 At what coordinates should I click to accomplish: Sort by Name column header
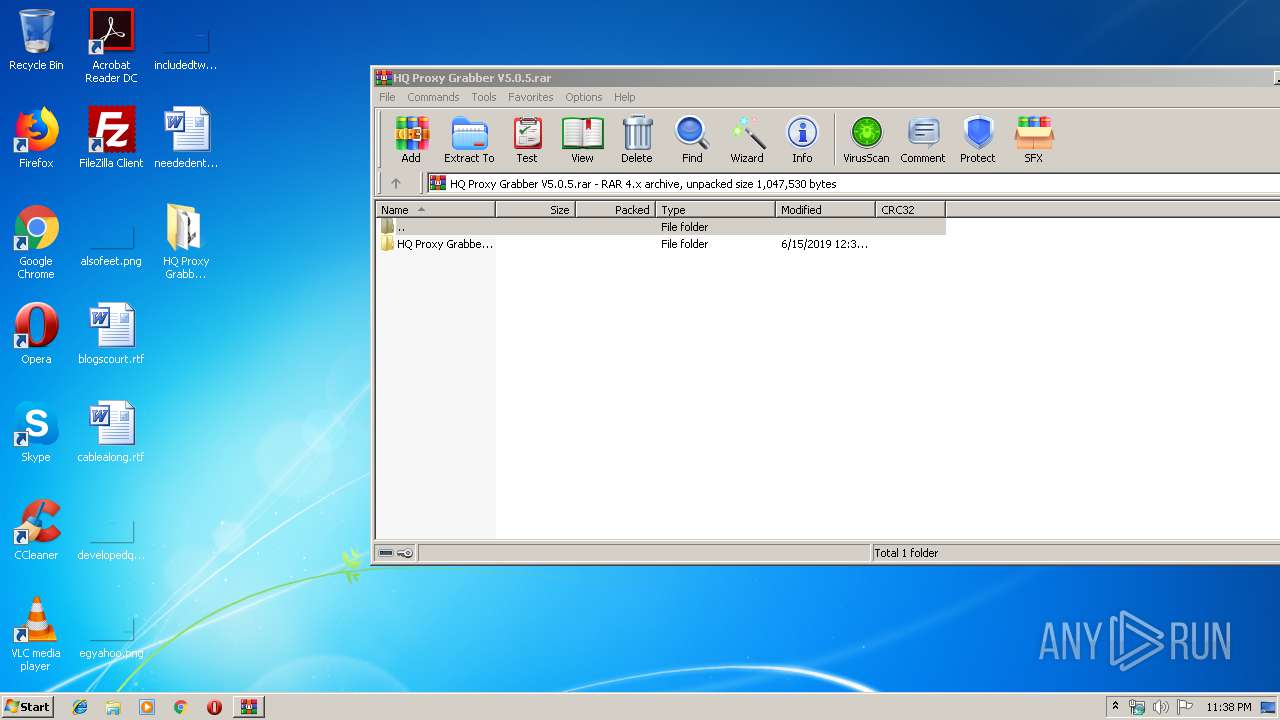tap(435, 210)
